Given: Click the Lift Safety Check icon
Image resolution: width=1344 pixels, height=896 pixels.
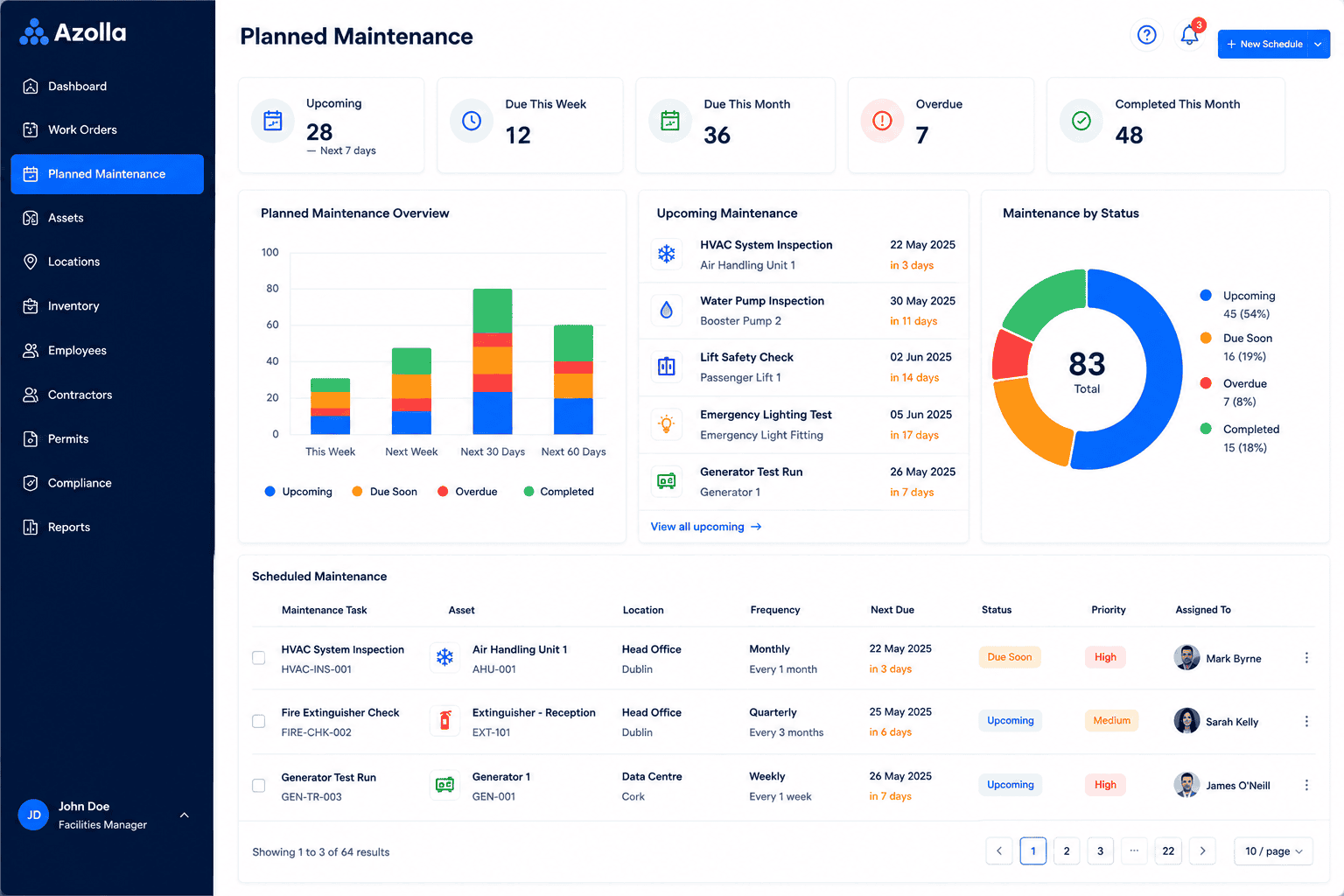Looking at the screenshot, I should click(x=667, y=367).
